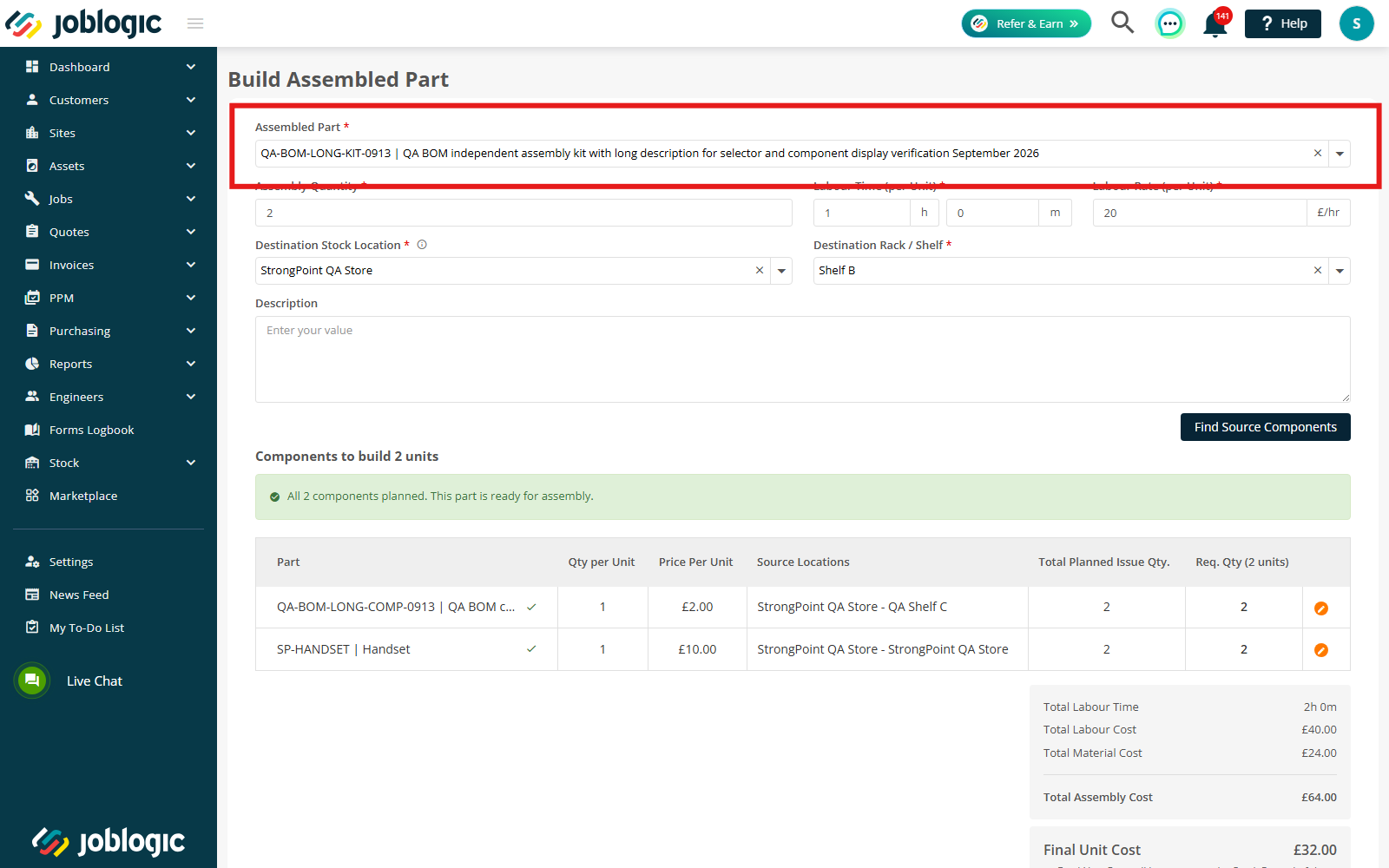
Task: Clear Destination Stock Location selection X
Action: [x=760, y=271]
